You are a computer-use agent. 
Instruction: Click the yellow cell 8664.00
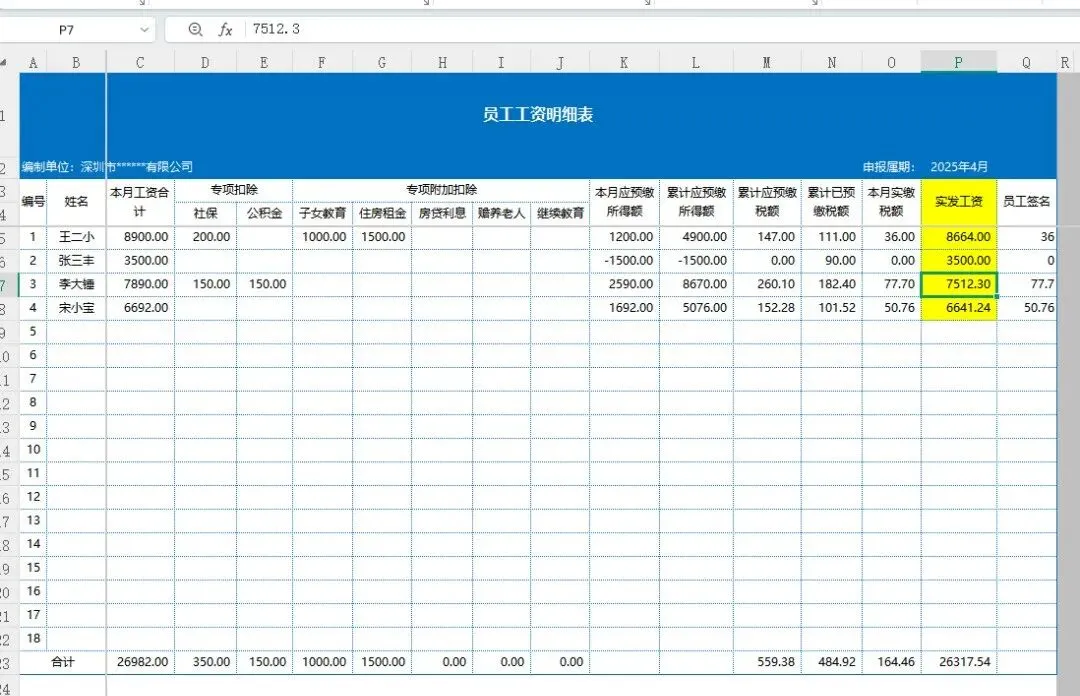click(x=959, y=236)
